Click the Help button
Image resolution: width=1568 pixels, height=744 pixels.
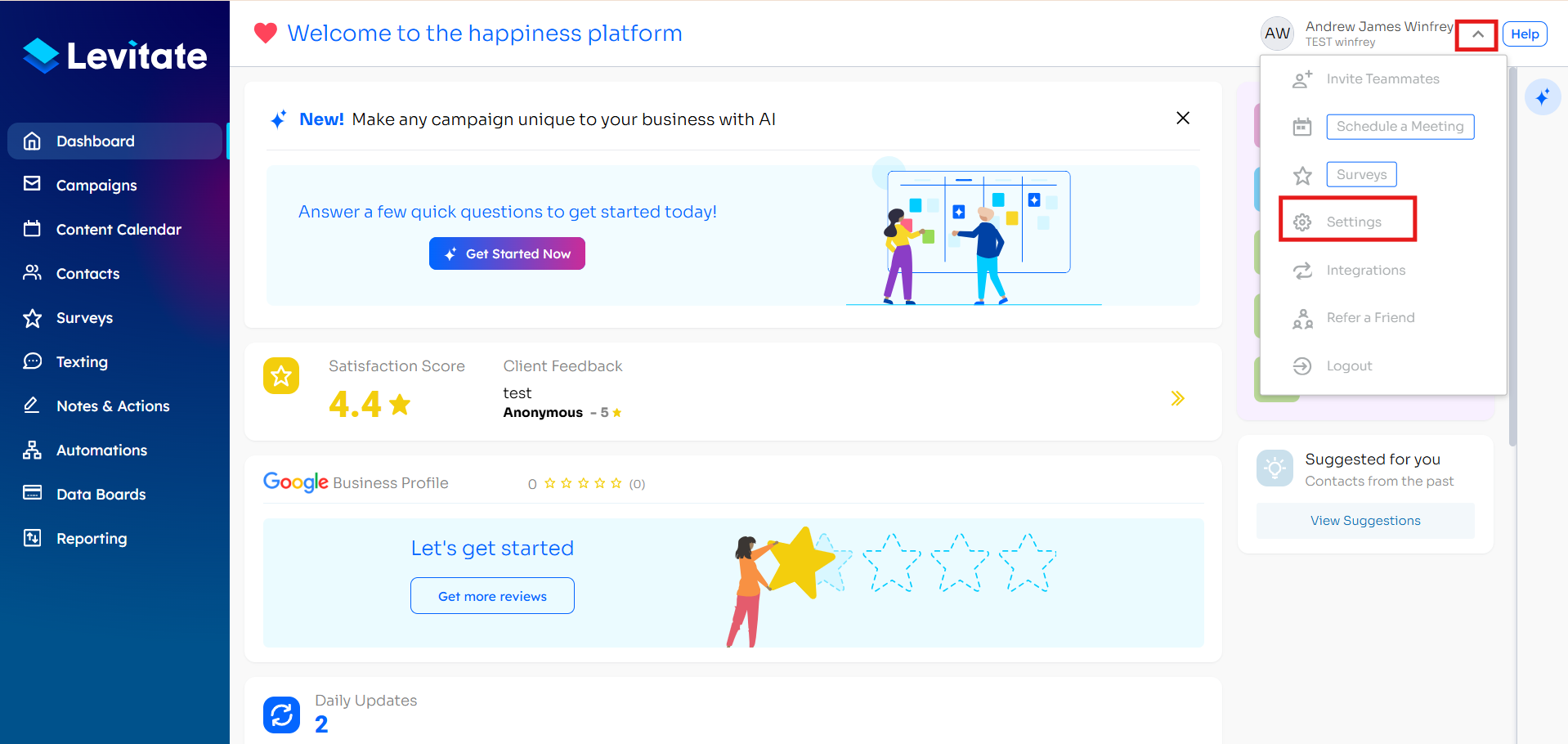[1525, 34]
